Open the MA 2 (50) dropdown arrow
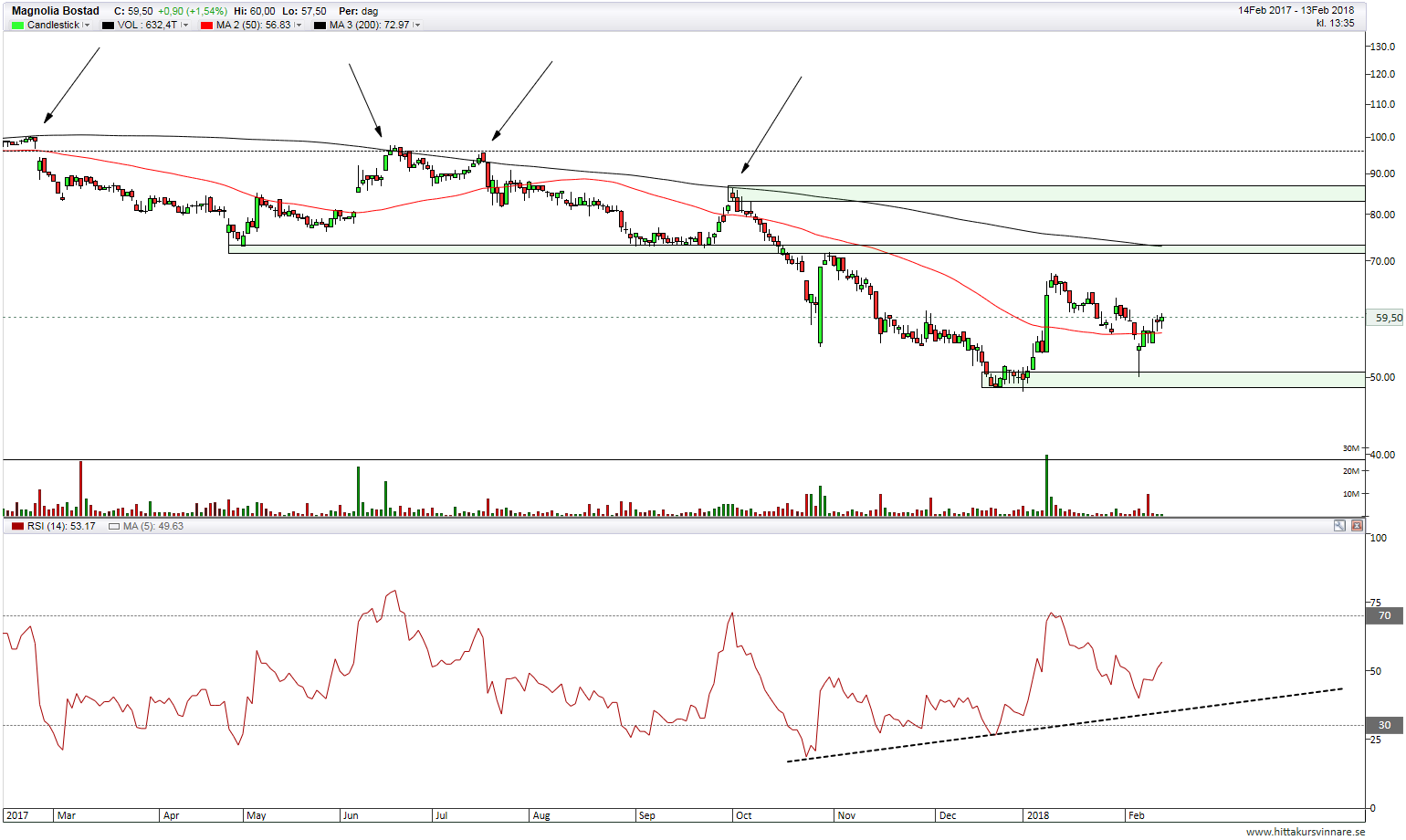This screenshot has height=840, width=1406. [299, 26]
